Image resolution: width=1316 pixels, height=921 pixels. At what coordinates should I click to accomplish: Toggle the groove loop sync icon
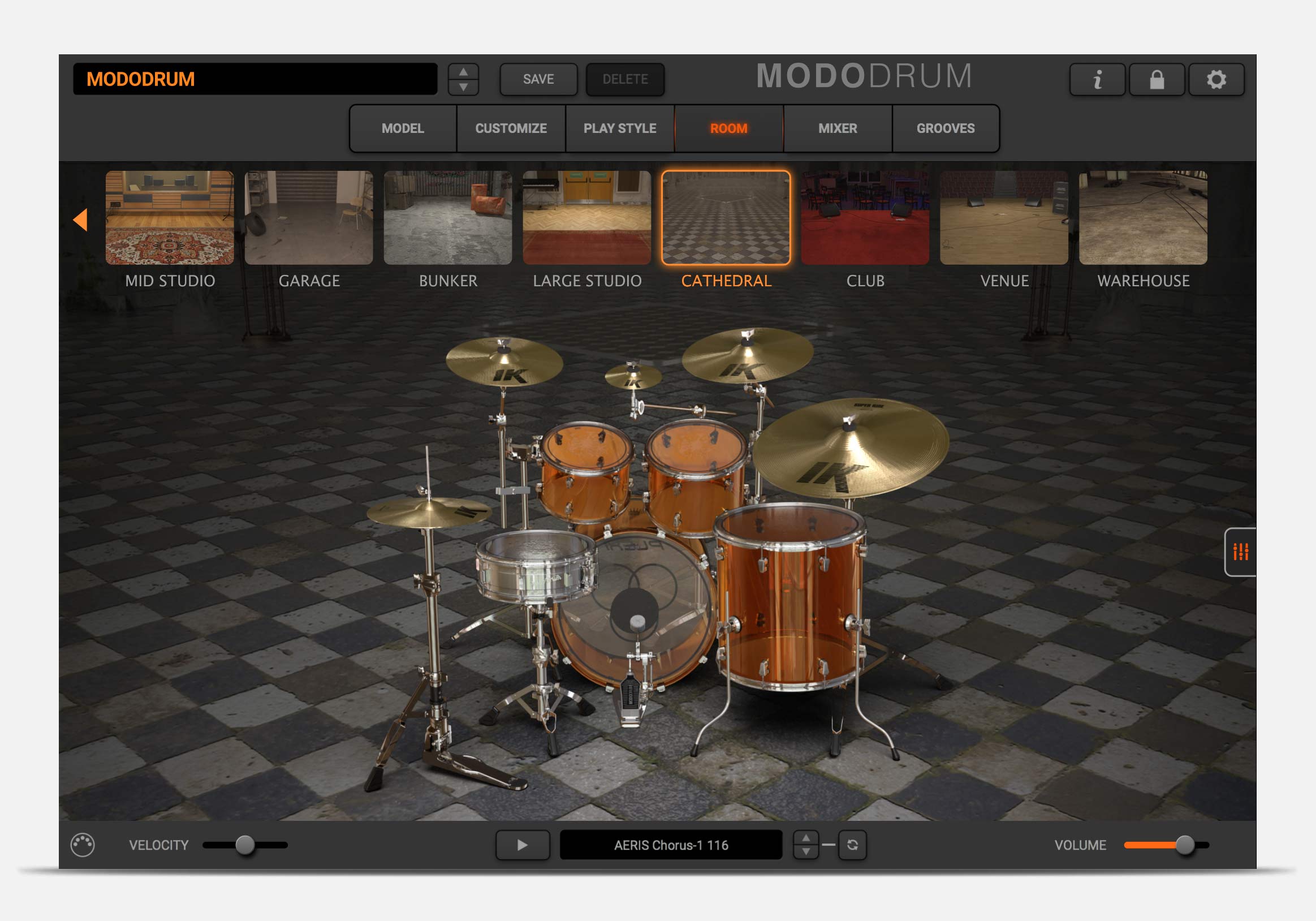tap(852, 845)
